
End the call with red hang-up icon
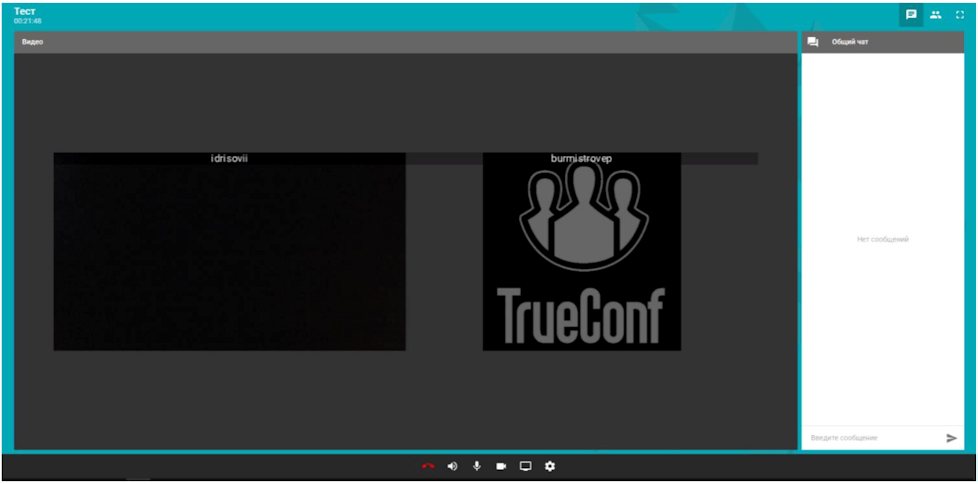tap(428, 467)
